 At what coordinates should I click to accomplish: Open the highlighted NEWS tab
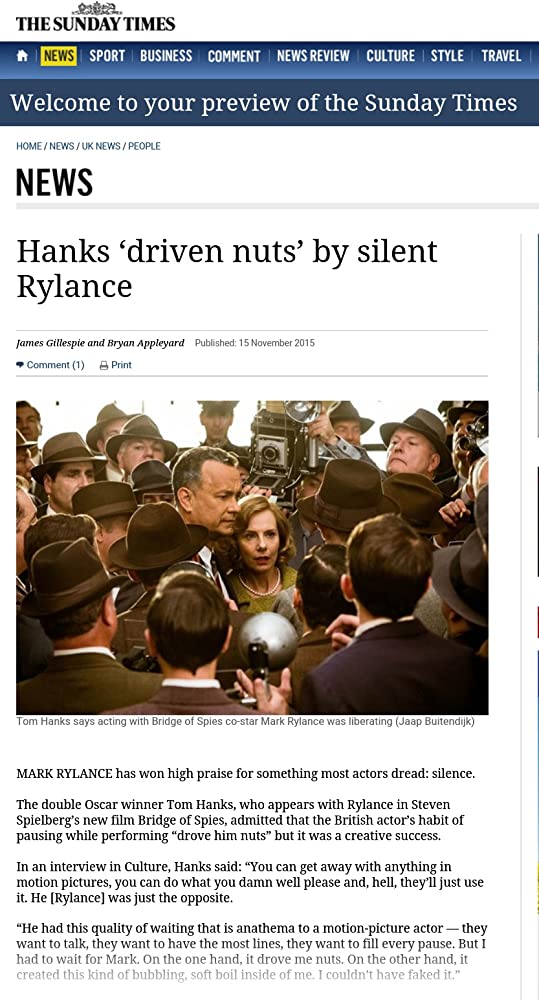59,56
